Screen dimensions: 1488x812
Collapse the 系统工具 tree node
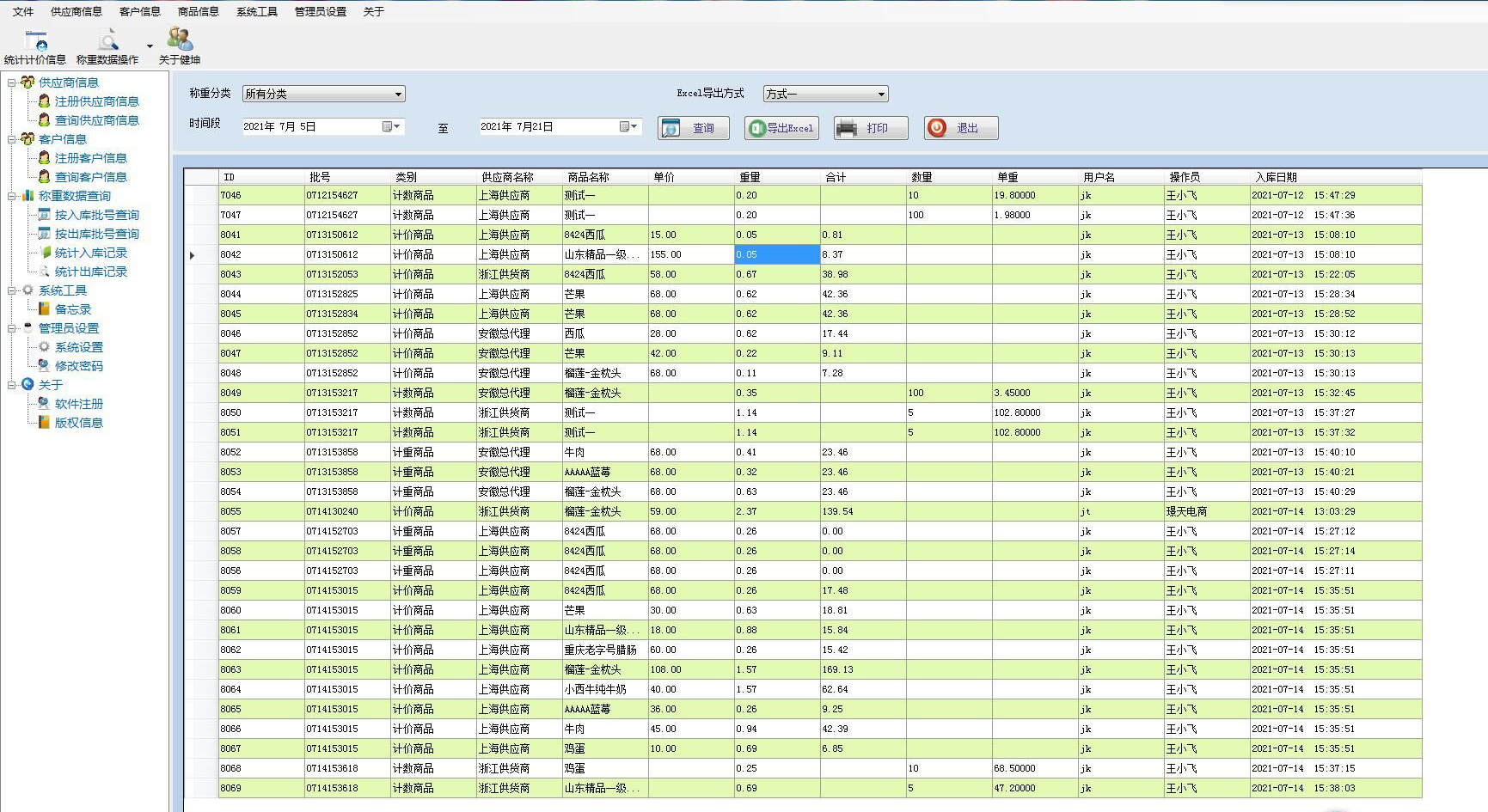coord(12,290)
